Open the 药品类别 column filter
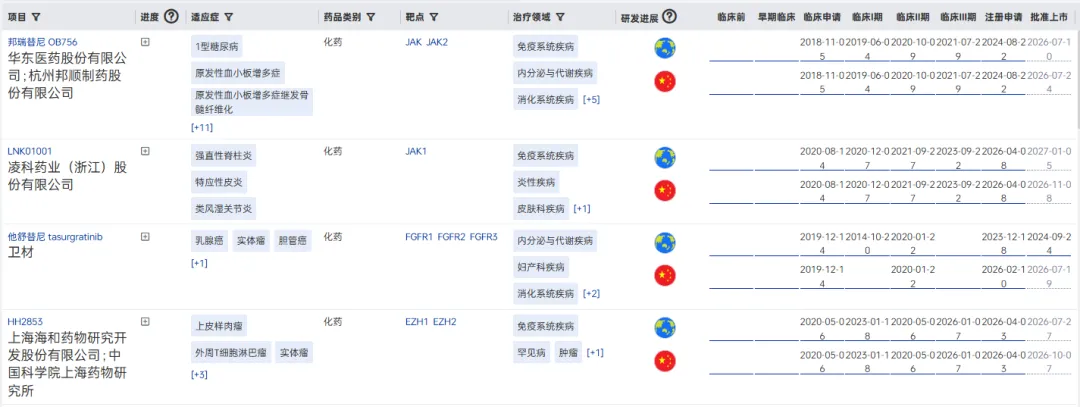The width and height of the screenshot is (1080, 407). point(371,17)
